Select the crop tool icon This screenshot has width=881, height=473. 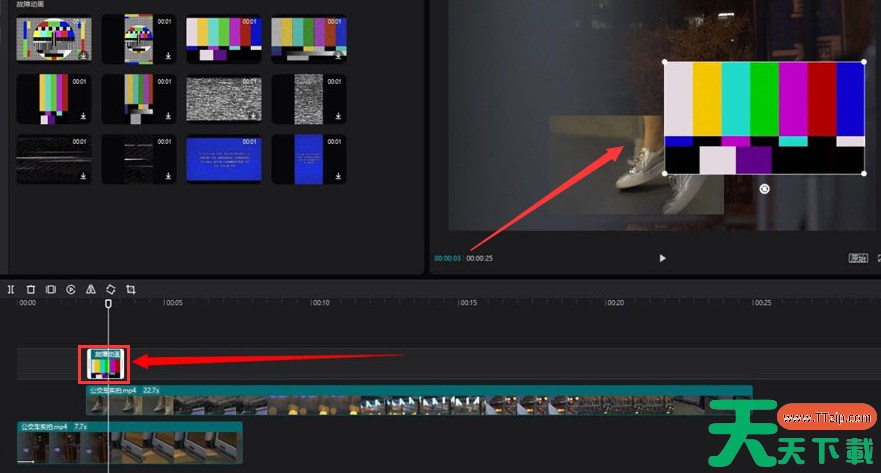pos(131,289)
